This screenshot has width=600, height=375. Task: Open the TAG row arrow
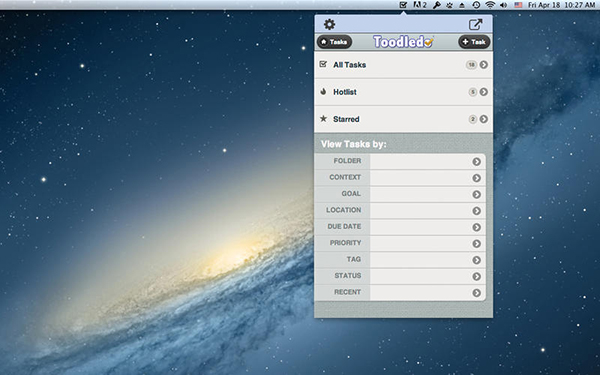[476, 260]
